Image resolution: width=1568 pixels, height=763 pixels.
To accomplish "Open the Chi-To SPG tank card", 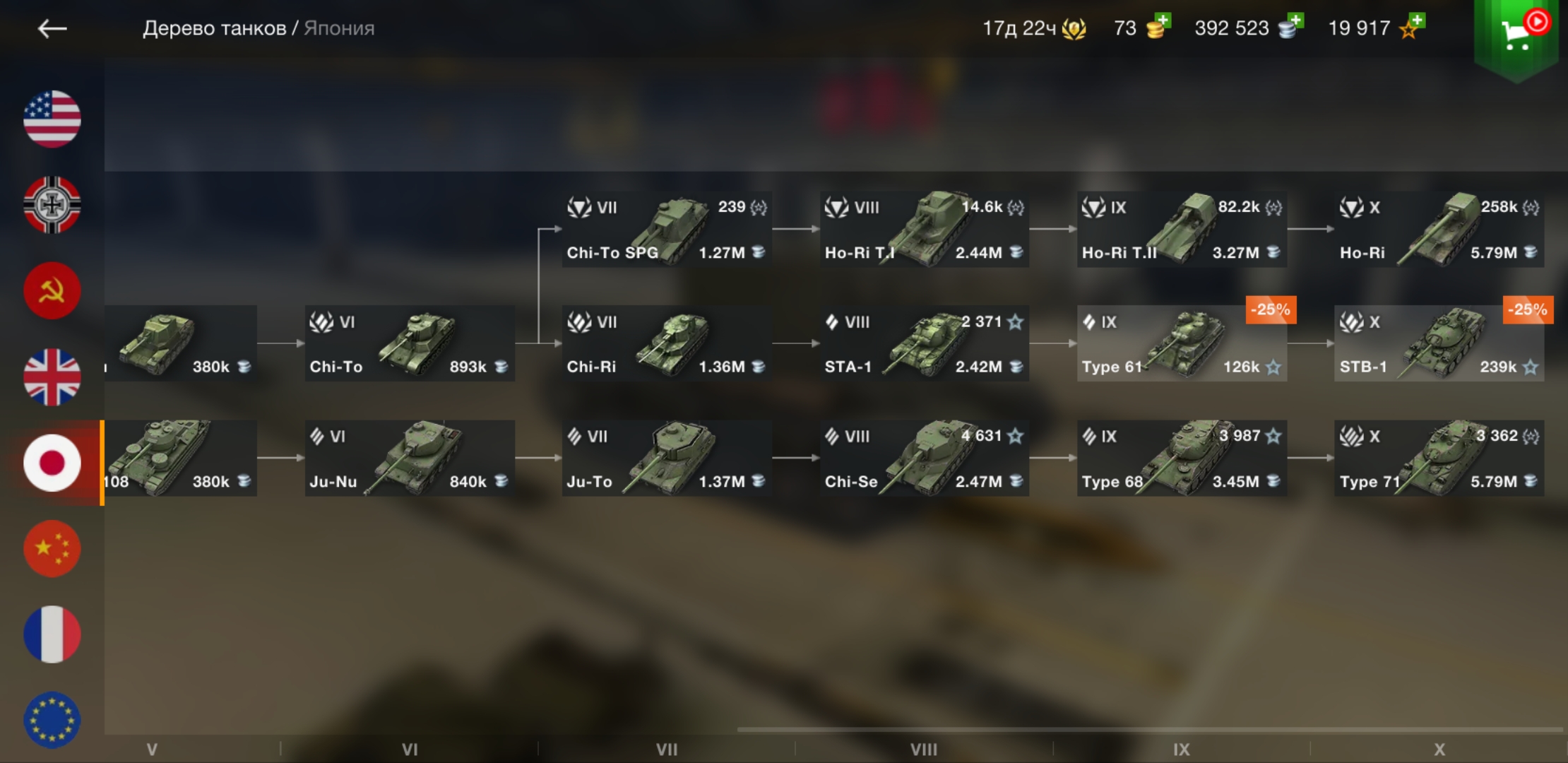I will (667, 229).
